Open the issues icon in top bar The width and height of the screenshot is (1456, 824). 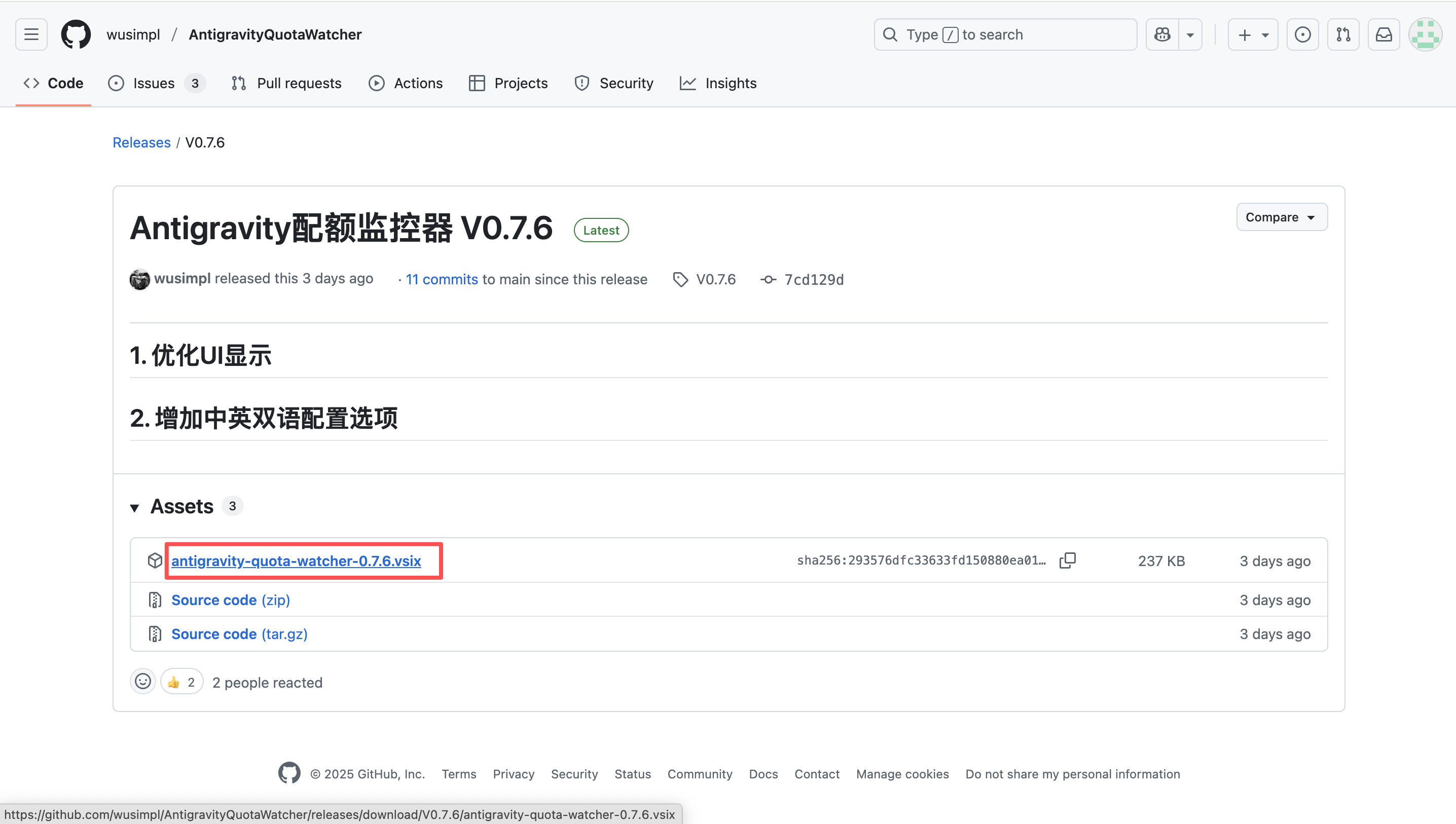(x=1302, y=34)
